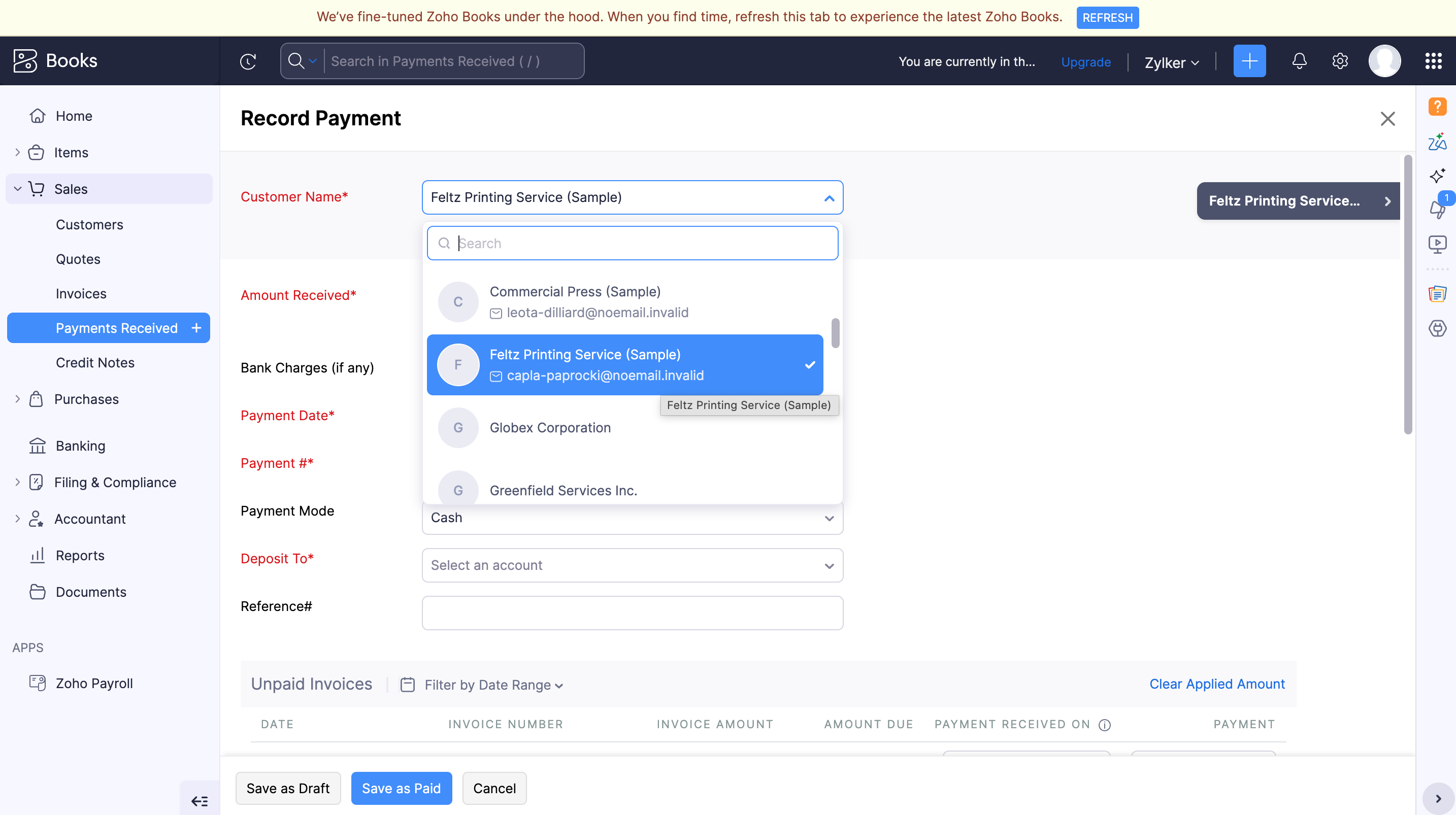The image size is (1456, 815).
Task: Expand Filter by Date Range dropdown
Action: (493, 685)
